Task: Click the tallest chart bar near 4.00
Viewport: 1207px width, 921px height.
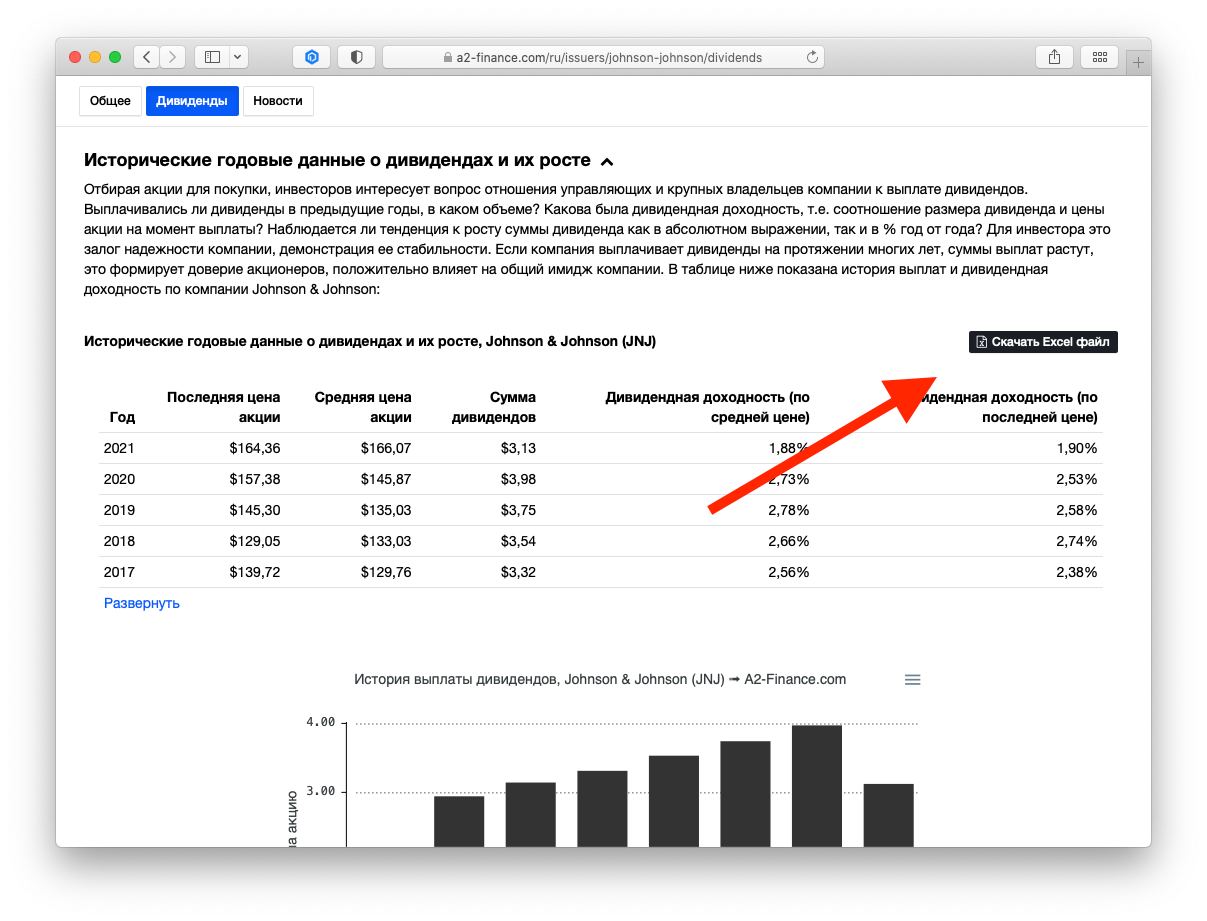Action: (817, 786)
